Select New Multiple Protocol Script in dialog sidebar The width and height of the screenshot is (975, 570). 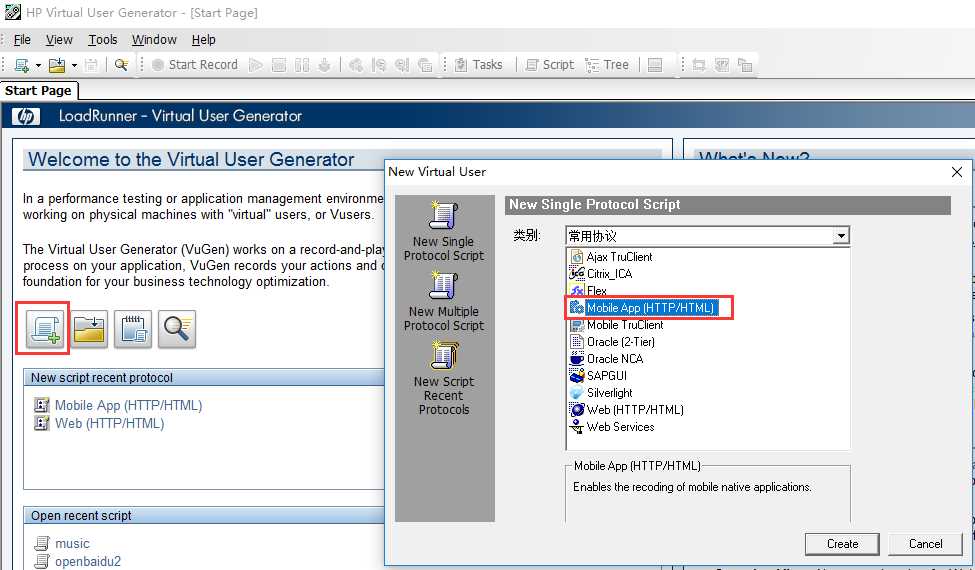tap(444, 301)
